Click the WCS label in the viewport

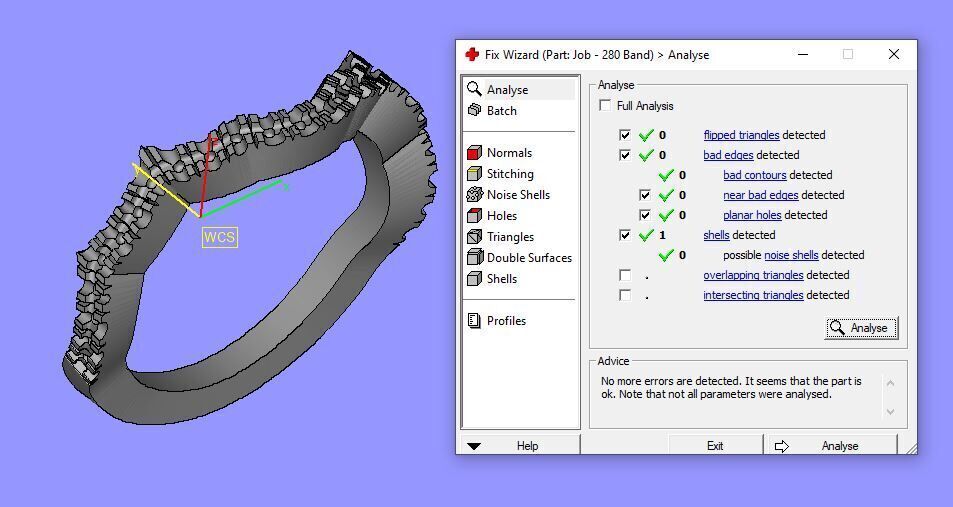click(219, 237)
